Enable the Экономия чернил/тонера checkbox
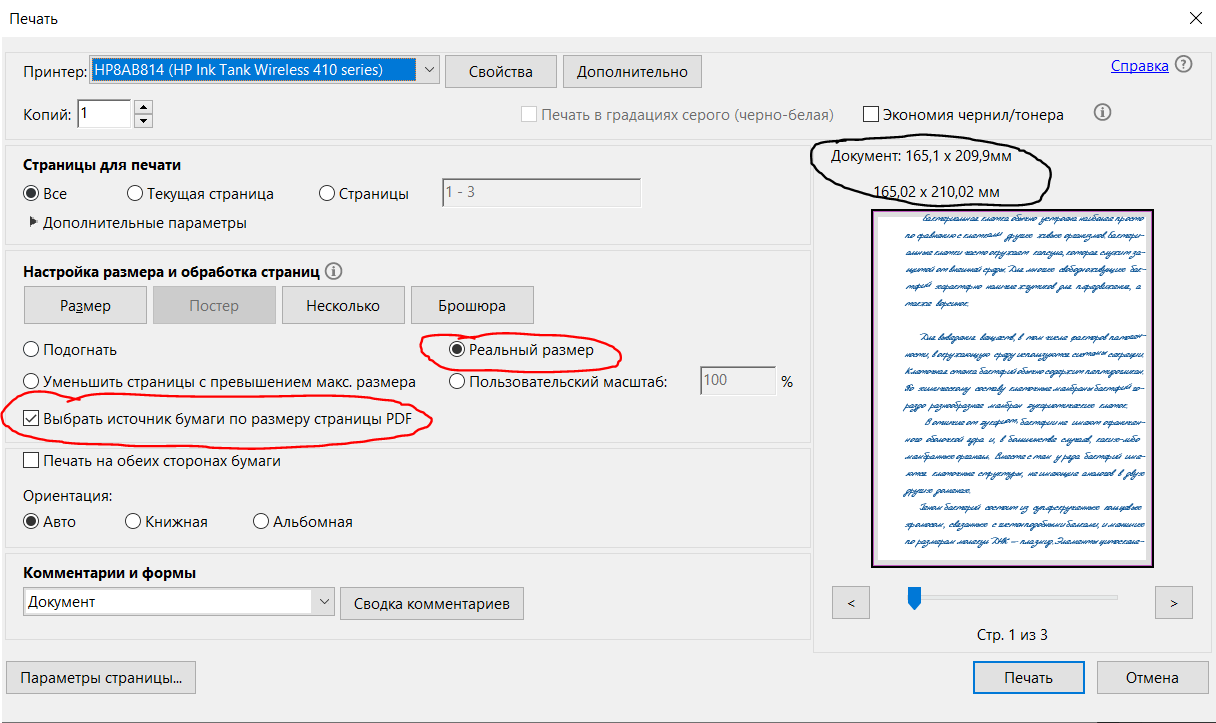 click(871, 115)
